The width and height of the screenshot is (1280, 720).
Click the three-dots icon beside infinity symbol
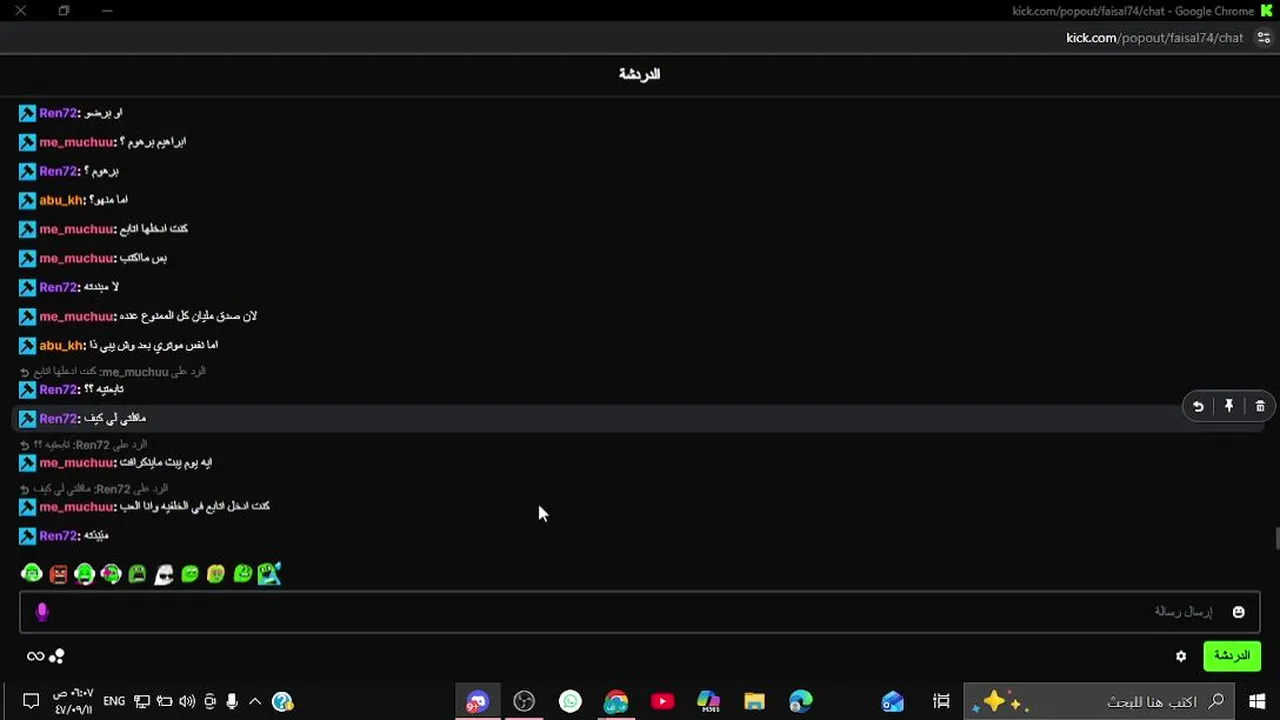tap(57, 656)
